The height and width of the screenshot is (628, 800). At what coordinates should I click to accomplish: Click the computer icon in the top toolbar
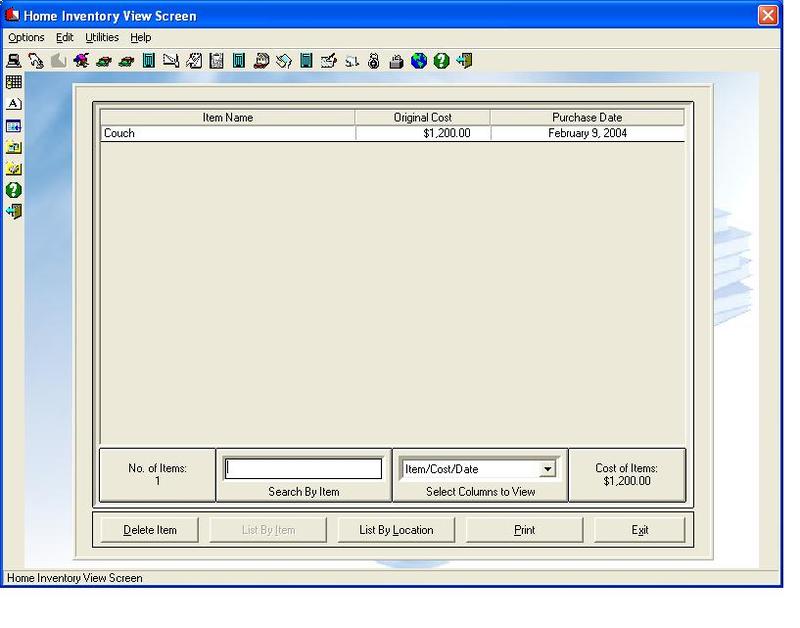coord(14,61)
